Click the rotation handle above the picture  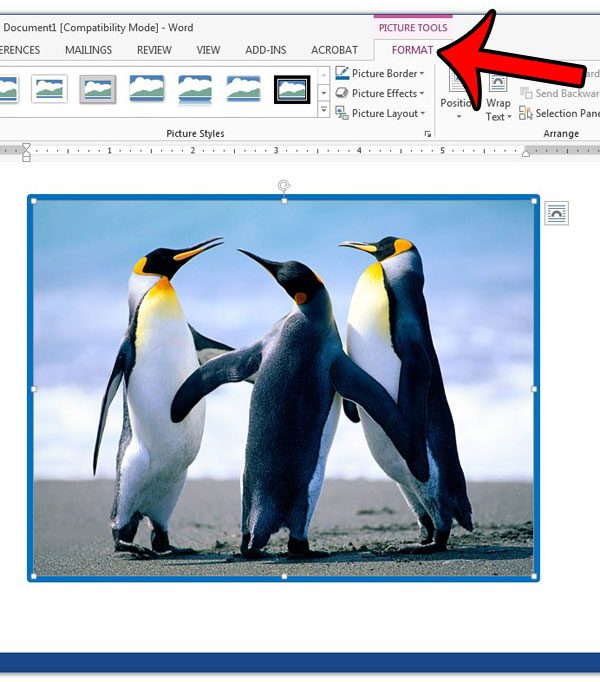[x=284, y=185]
